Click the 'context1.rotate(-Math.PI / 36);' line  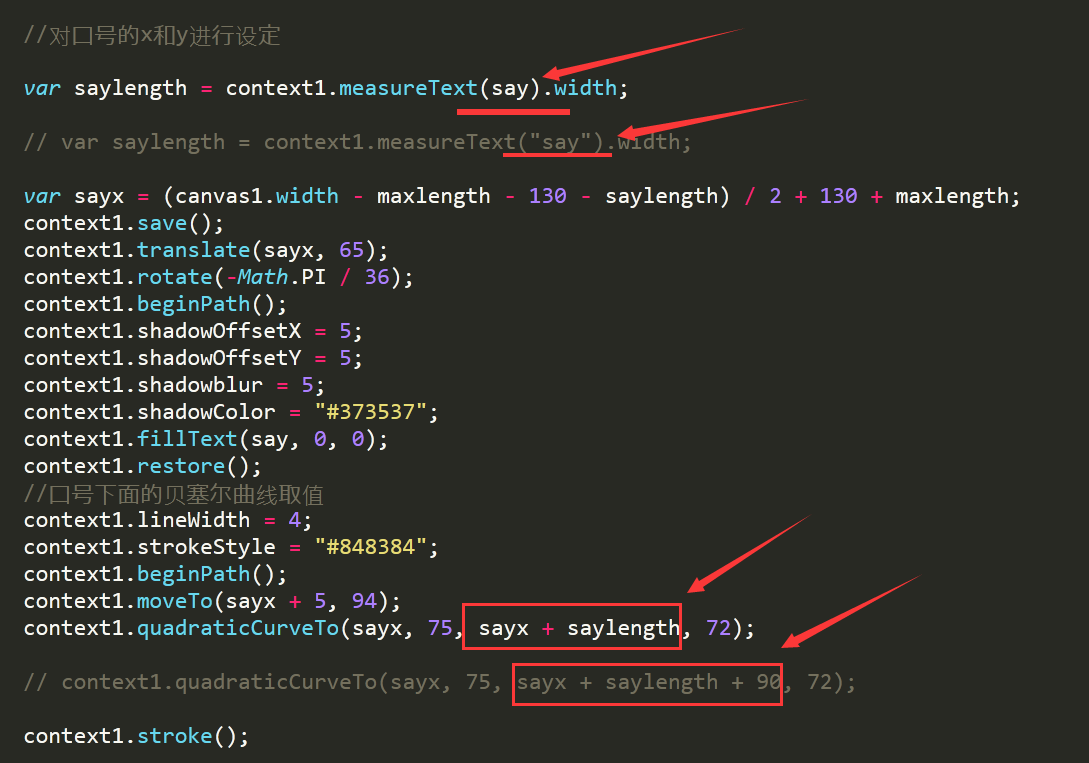pos(218,277)
